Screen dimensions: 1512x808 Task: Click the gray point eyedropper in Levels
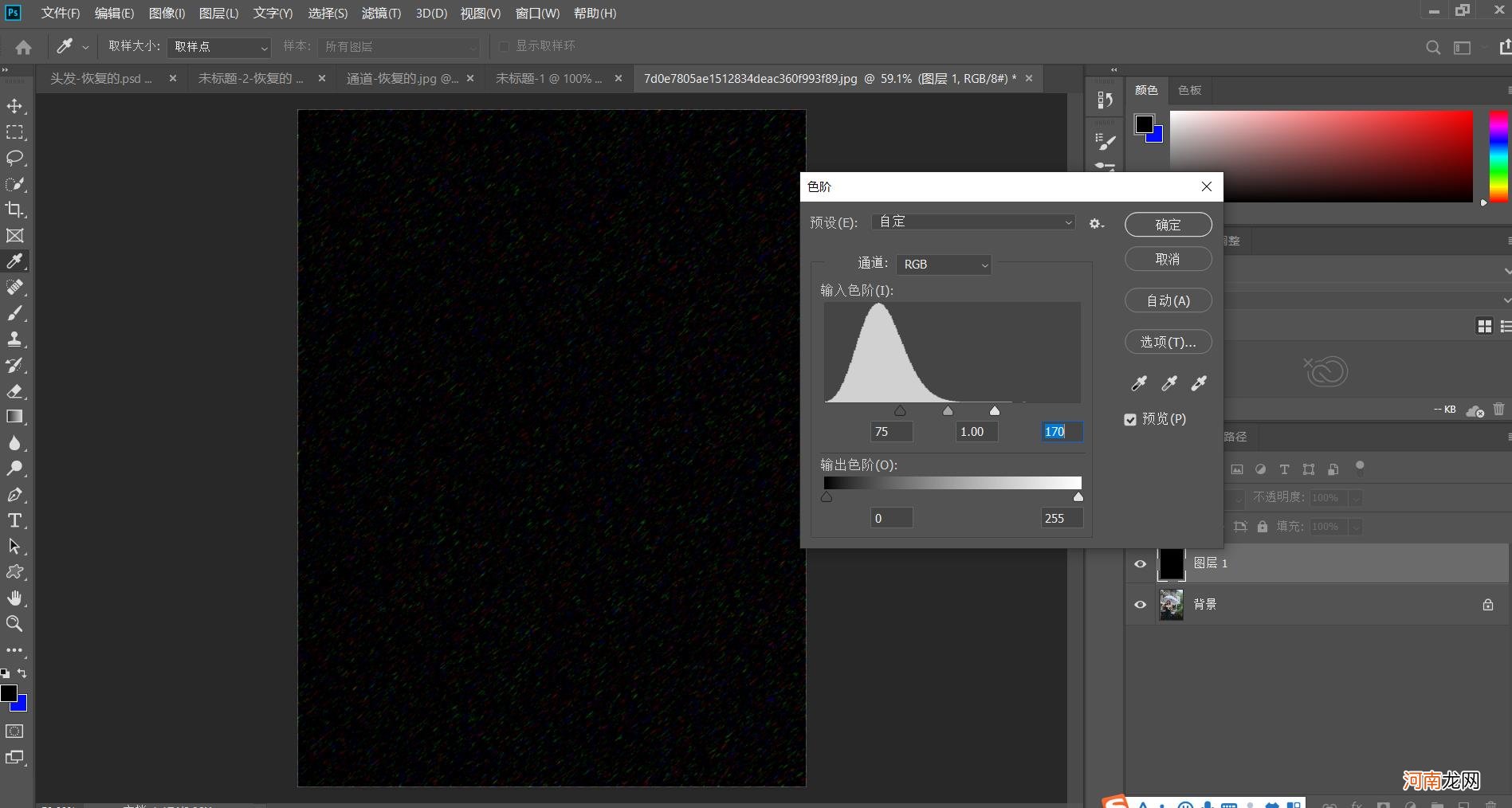1169,383
